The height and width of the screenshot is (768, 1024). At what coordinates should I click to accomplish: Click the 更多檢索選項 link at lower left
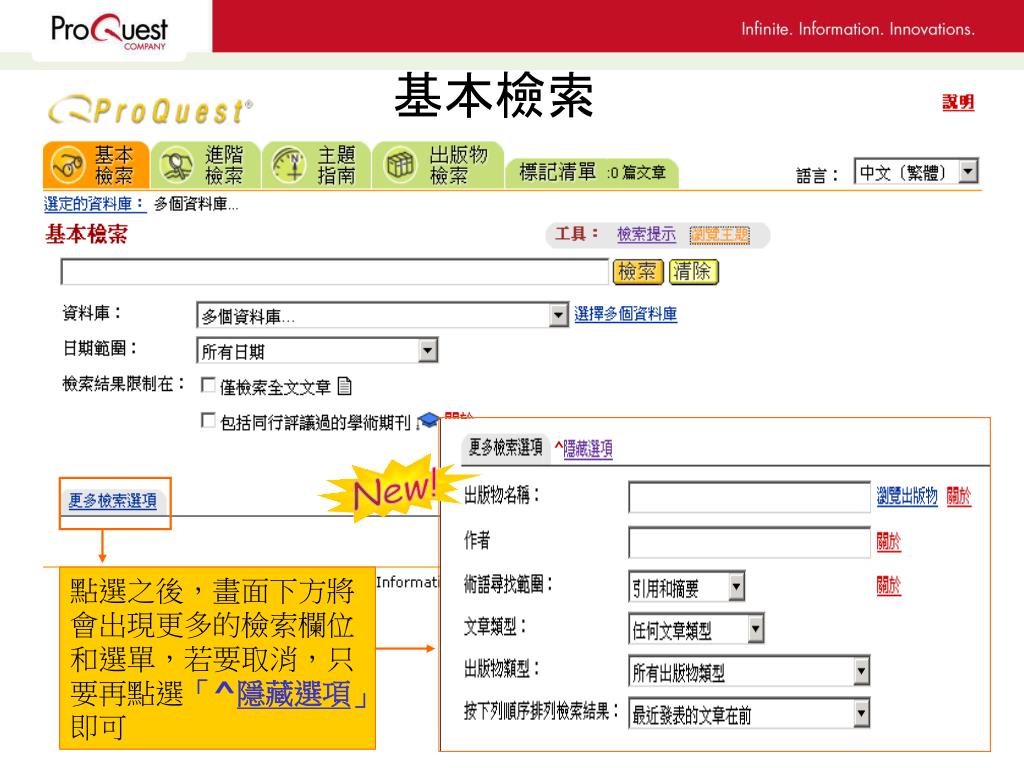coord(112,501)
